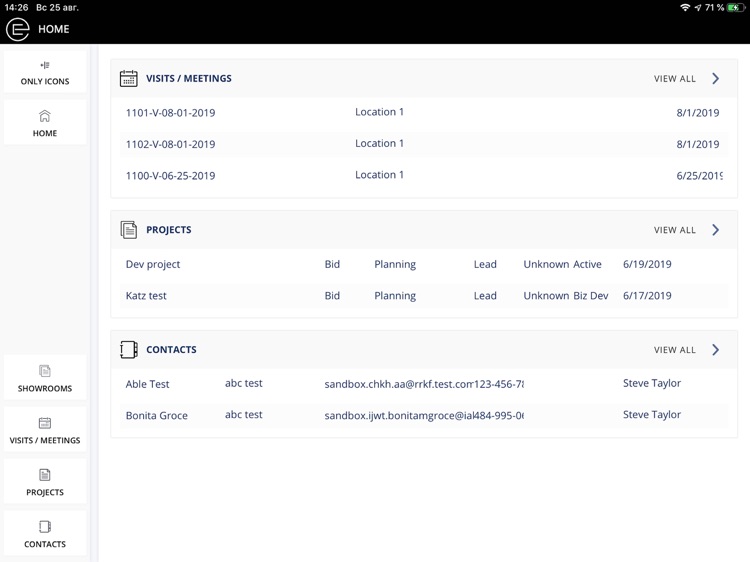
Task: Open Visits / Meetings in the sidebar
Action: tap(45, 430)
